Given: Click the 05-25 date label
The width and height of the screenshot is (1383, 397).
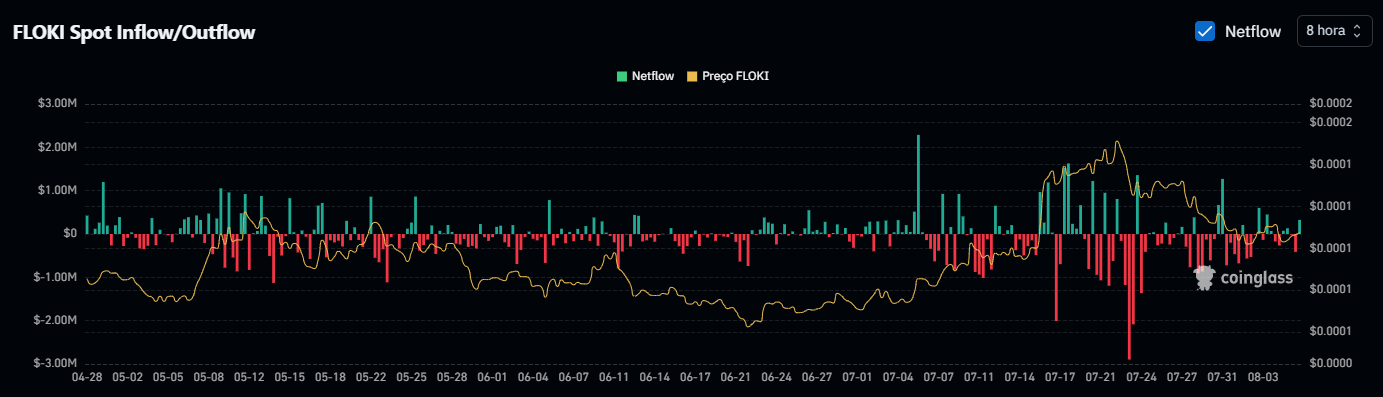Looking at the screenshot, I should pos(412,378).
